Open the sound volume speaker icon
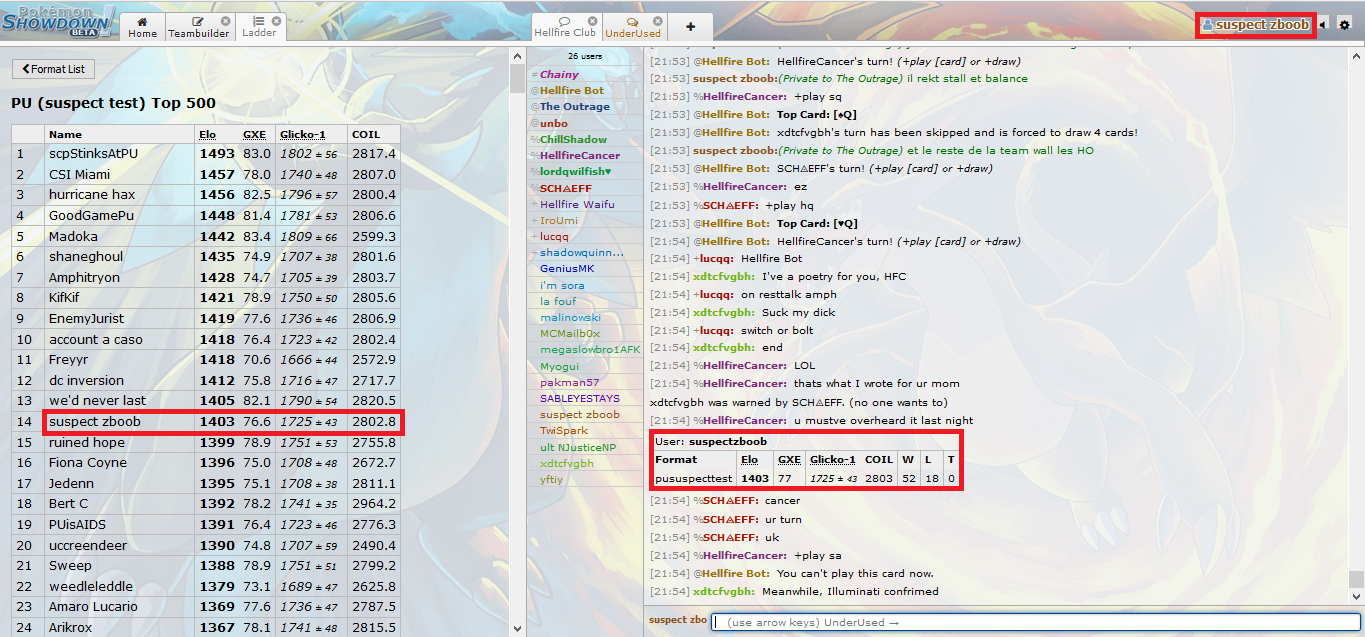1365x637 pixels. click(1325, 24)
